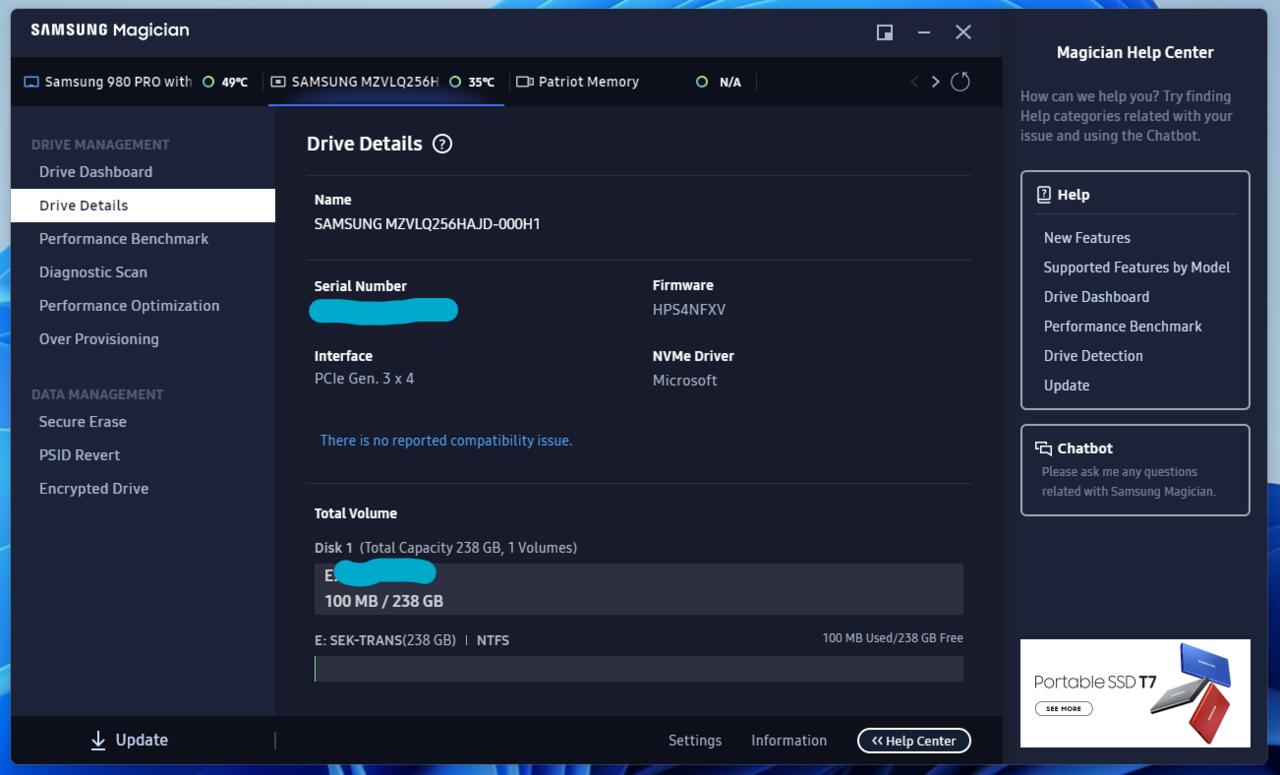Image resolution: width=1280 pixels, height=775 pixels.
Task: Open Secure Erase page
Action: pyautogui.click(x=83, y=422)
